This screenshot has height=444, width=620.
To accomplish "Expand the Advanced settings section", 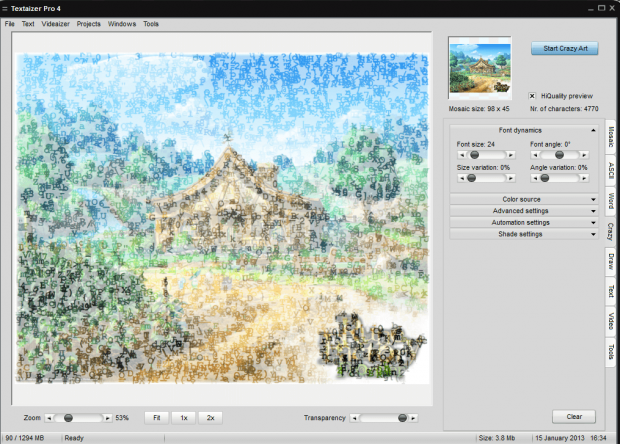I will [524, 211].
